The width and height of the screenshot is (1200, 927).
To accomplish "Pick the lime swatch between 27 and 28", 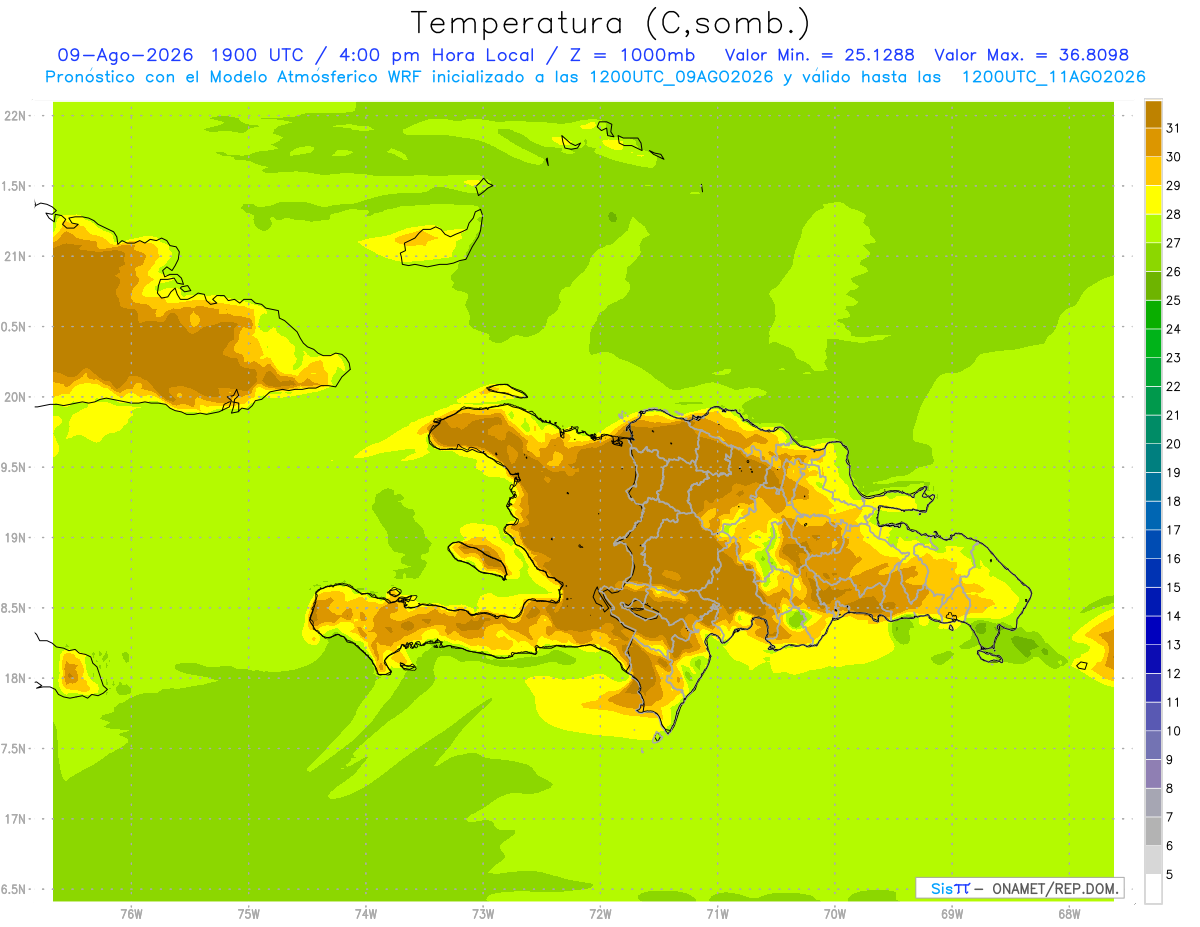I will (x=1153, y=228).
